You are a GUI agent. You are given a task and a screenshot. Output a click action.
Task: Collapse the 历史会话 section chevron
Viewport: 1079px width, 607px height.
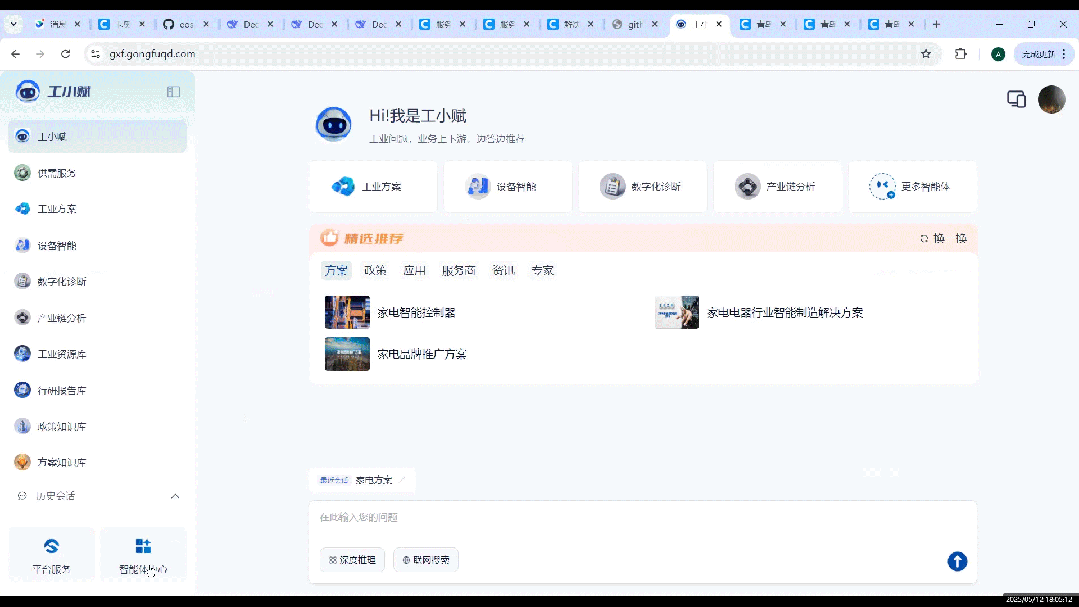175,496
